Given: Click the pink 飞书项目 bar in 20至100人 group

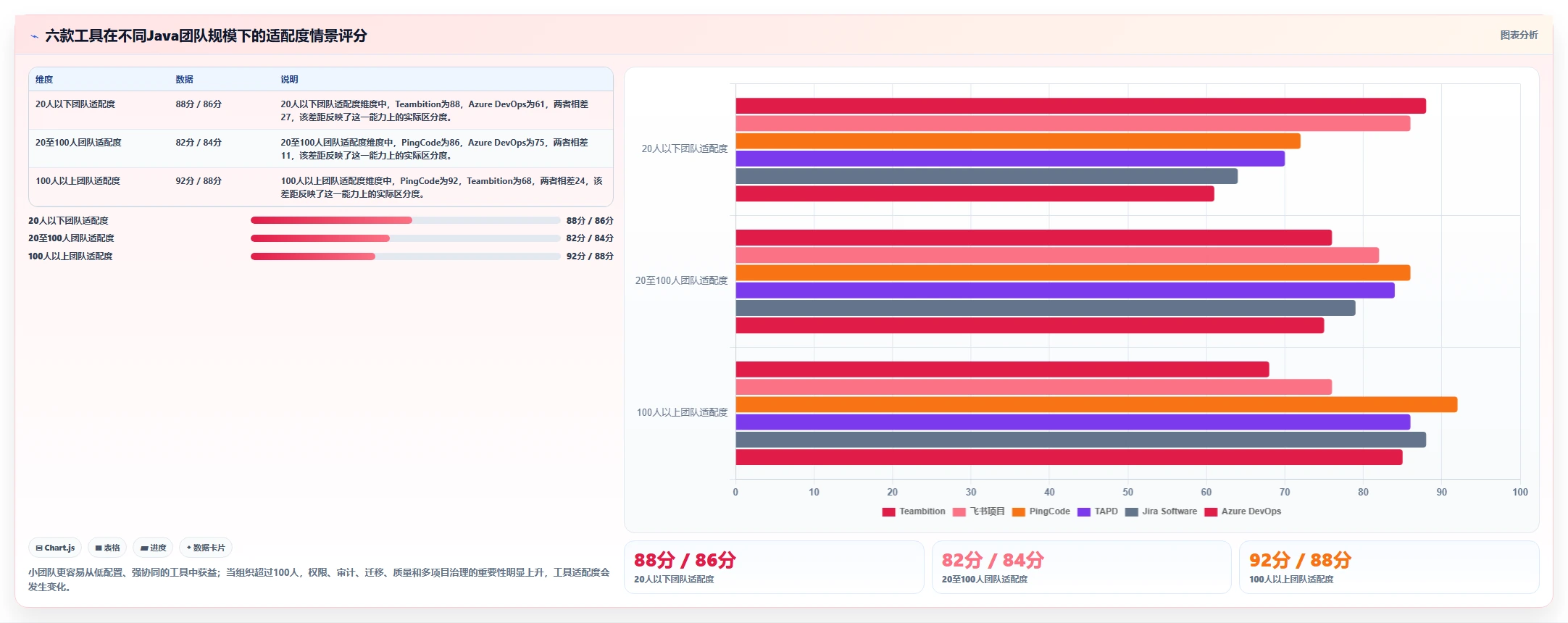Looking at the screenshot, I should pos(1057,256).
